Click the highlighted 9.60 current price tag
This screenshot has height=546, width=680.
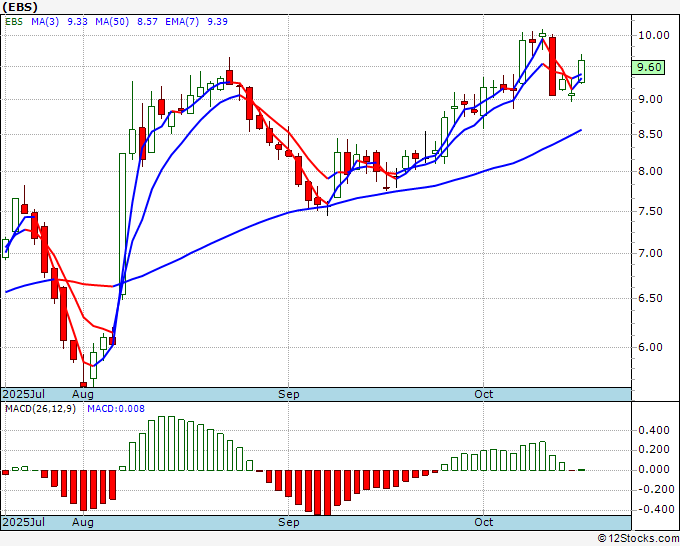648,67
